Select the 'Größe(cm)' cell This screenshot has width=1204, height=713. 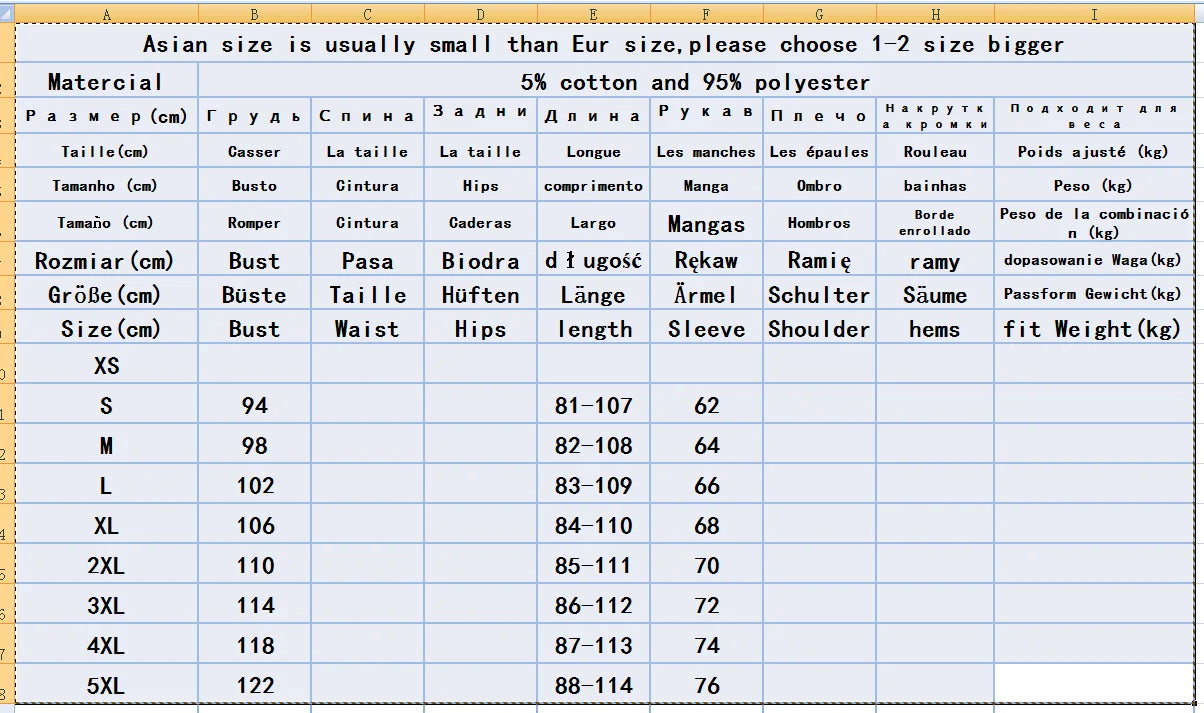pyautogui.click(x=105, y=295)
